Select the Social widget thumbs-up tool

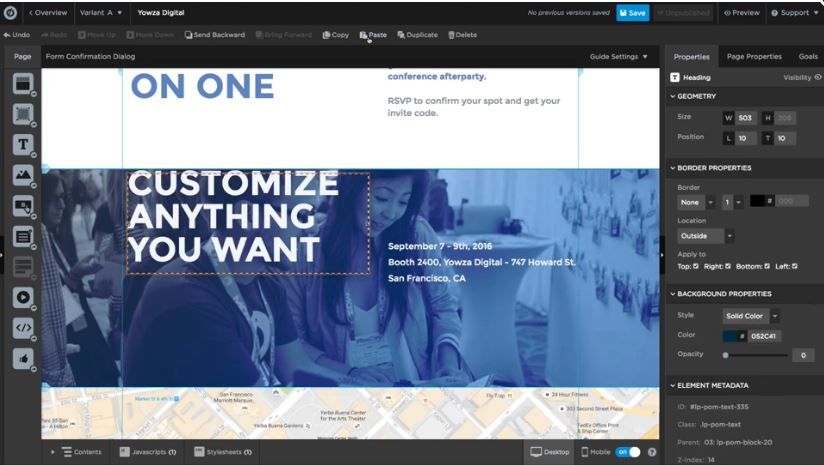pos(23,359)
